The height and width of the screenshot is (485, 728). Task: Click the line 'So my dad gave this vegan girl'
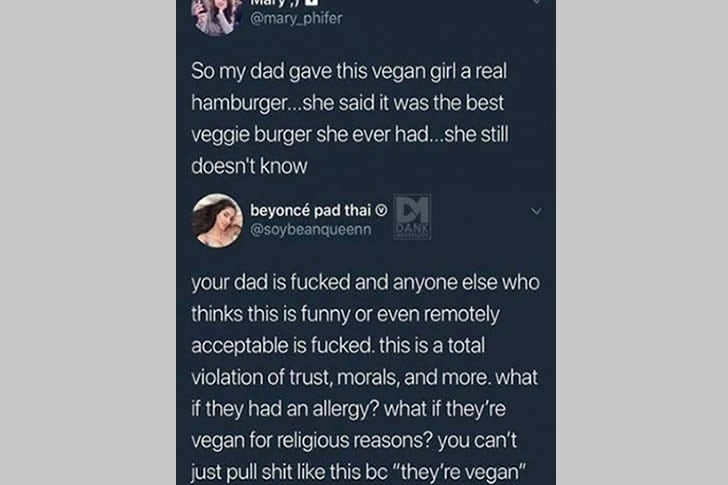(x=349, y=72)
